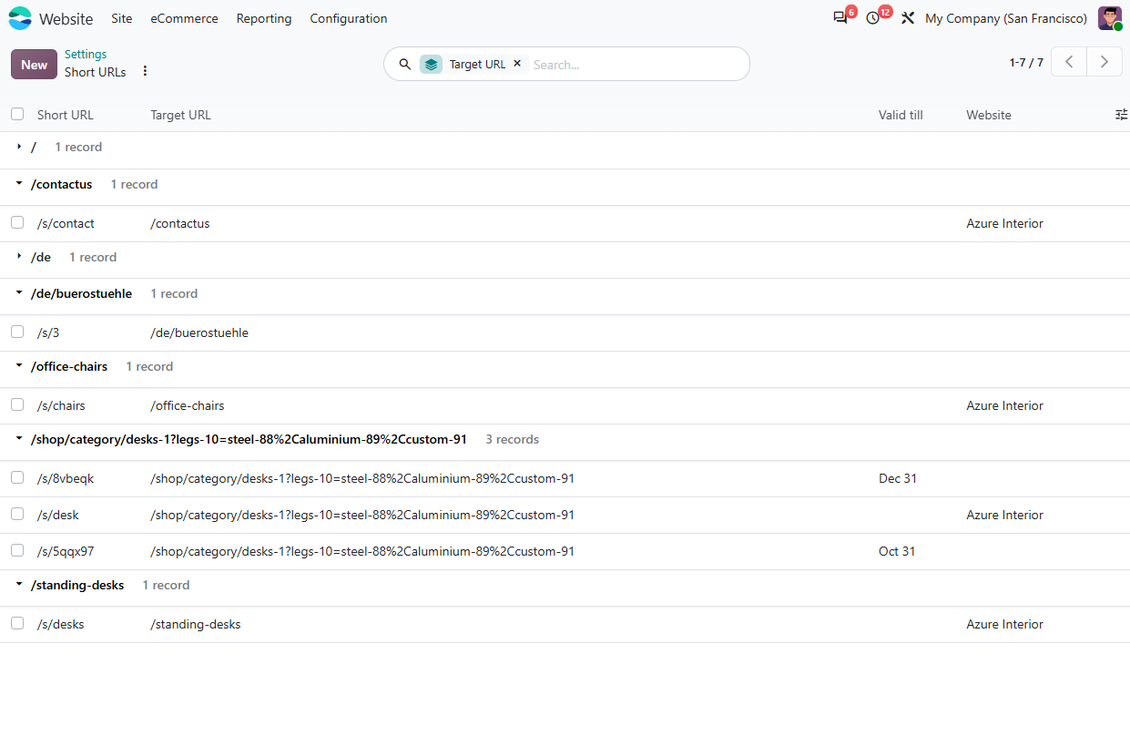Go to the previous page arrow

1069,62
